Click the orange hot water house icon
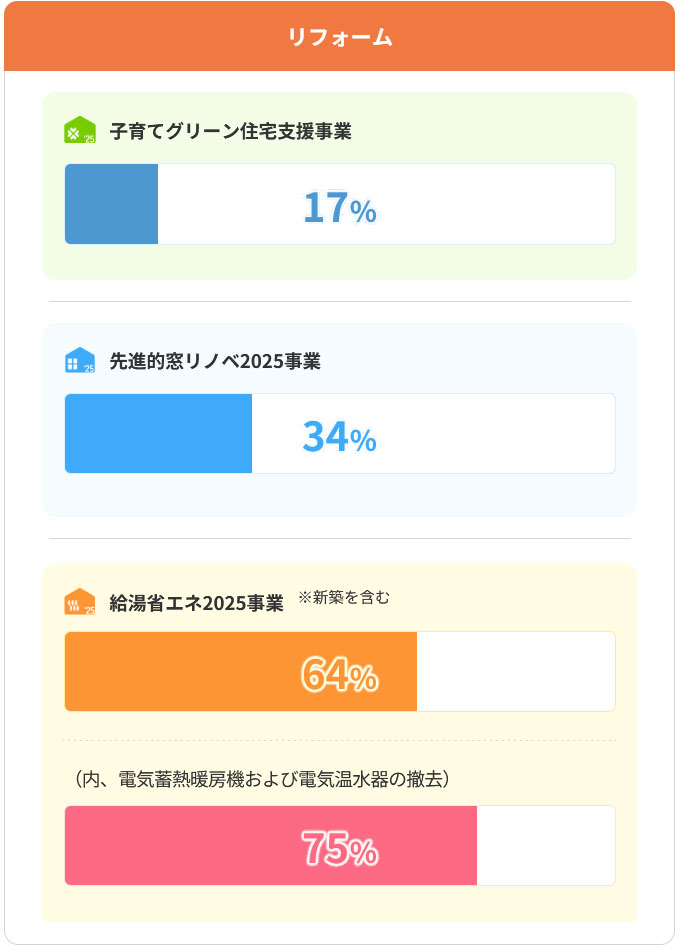The height and width of the screenshot is (950, 680). click(79, 602)
